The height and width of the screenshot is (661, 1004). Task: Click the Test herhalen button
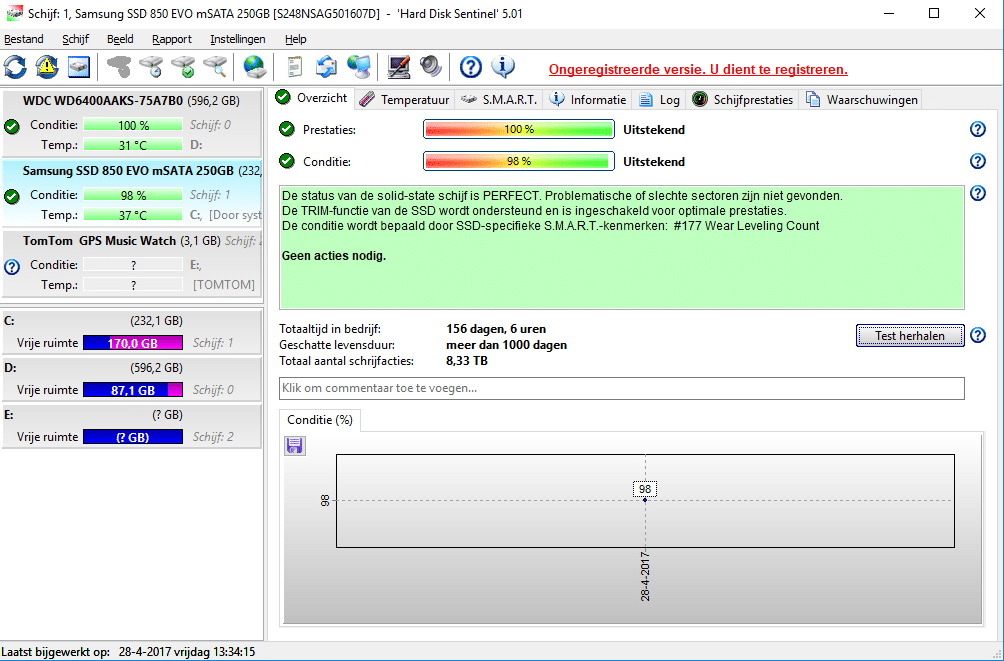[x=910, y=336]
